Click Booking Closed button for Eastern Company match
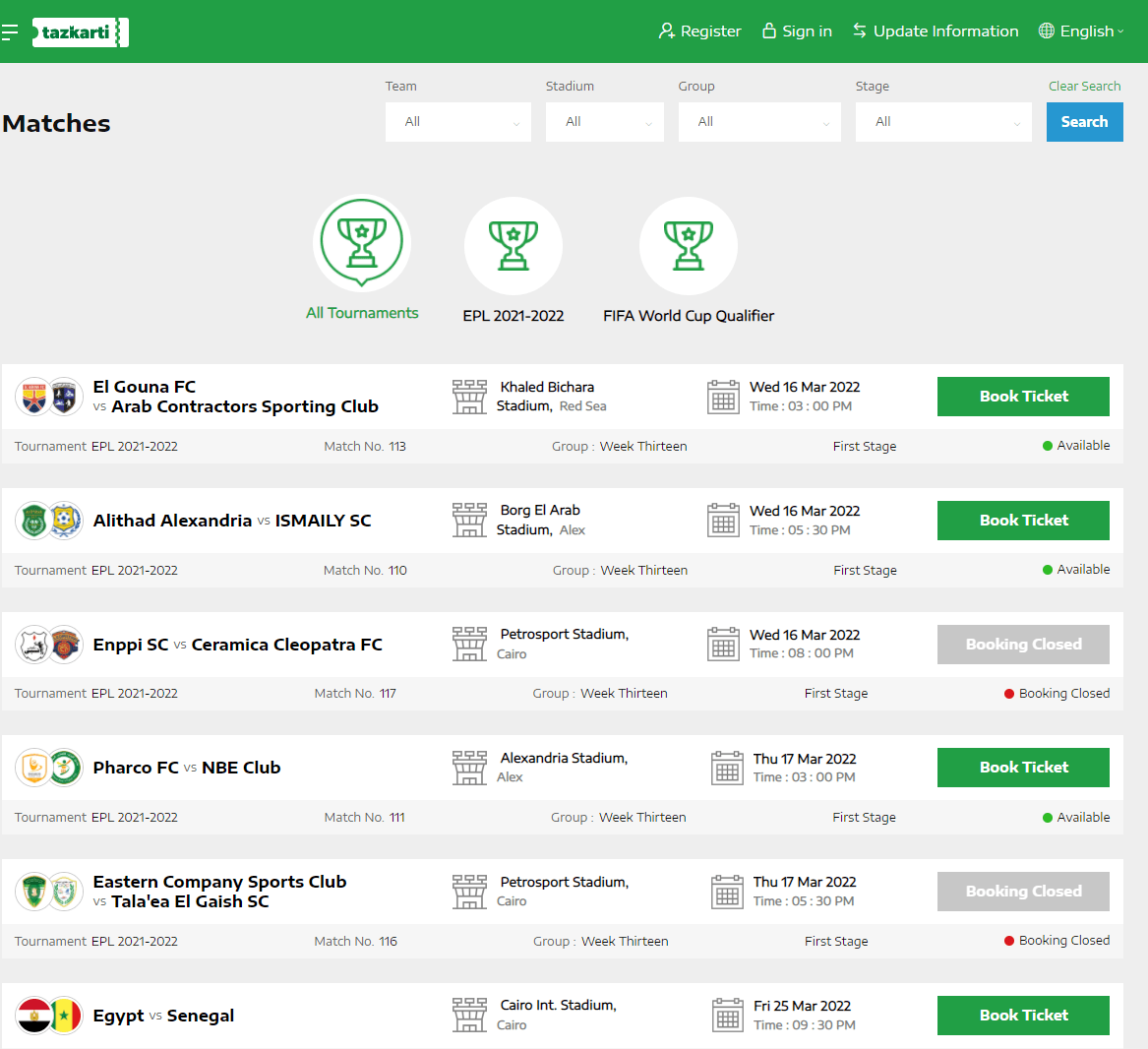This screenshot has height=1049, width=1148. tap(1023, 891)
